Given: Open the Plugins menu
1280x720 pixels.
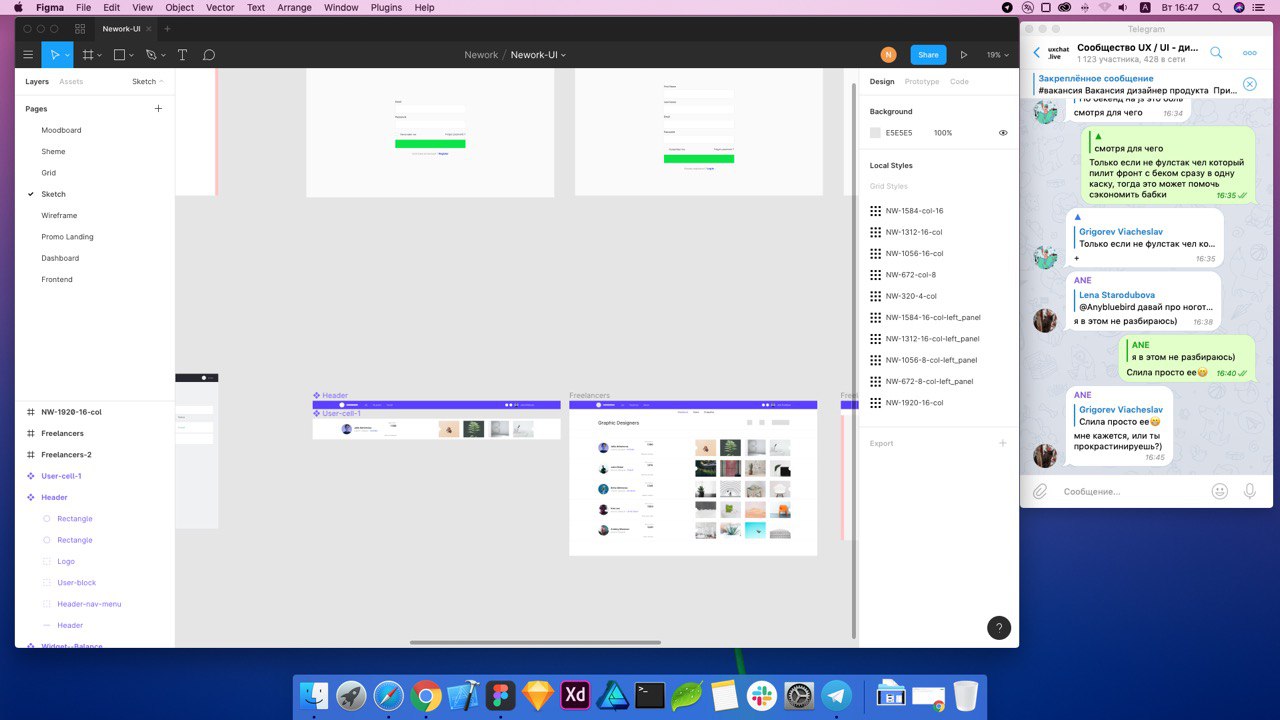Looking at the screenshot, I should pyautogui.click(x=385, y=7).
